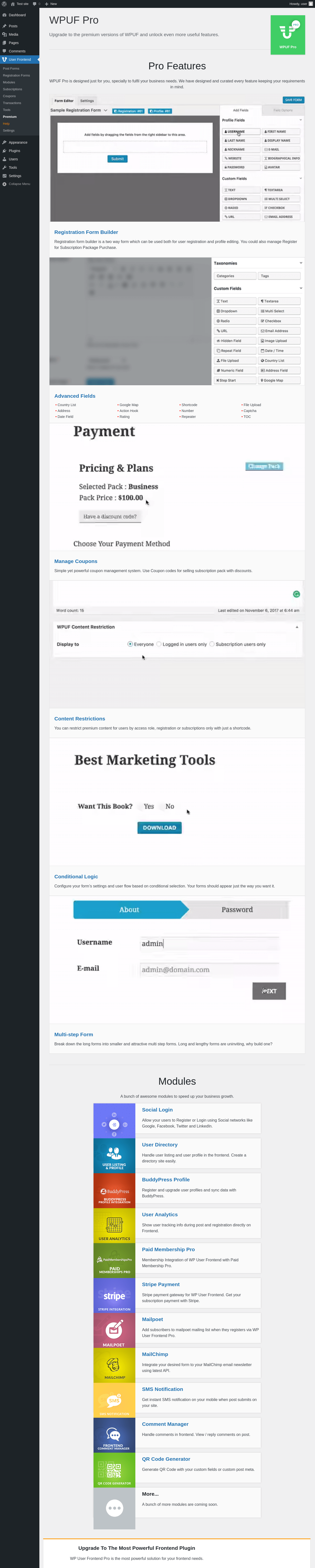Select the Everyone radio option
Image resolution: width=315 pixels, height=1568 pixels.
point(130,644)
